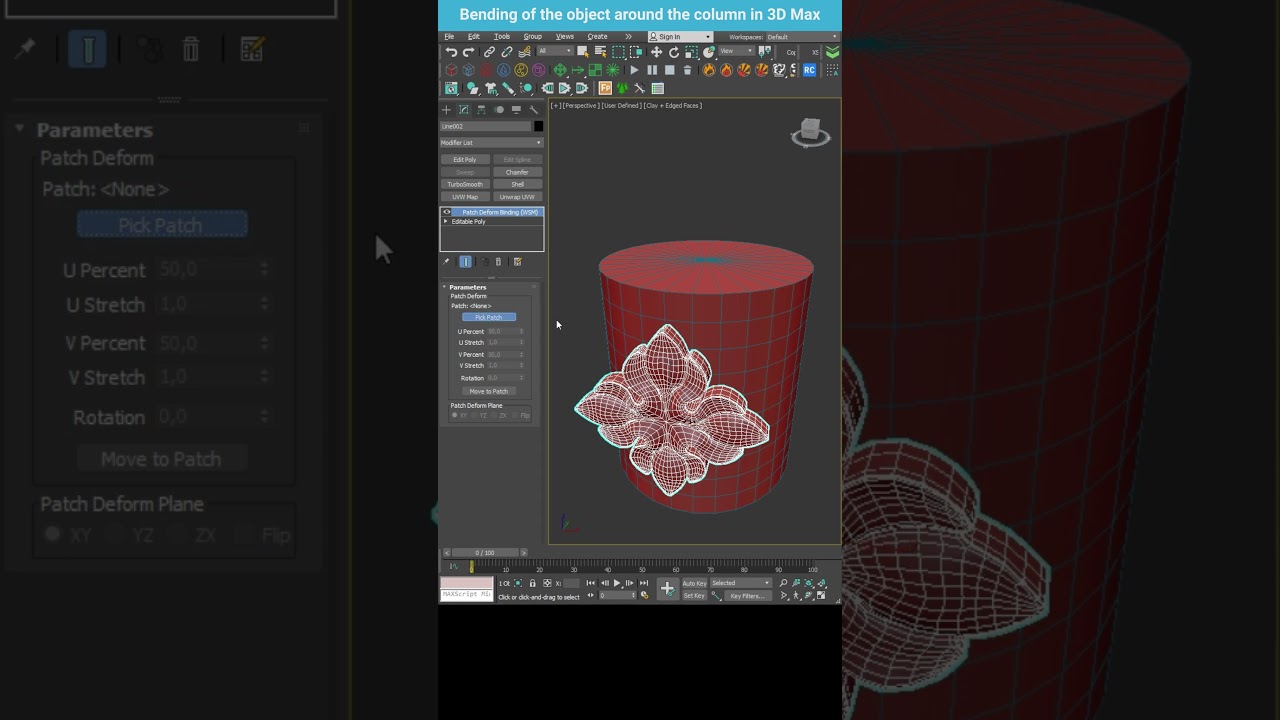The height and width of the screenshot is (720, 1280).
Task: Open Select by Name tool
Action: click(600, 52)
